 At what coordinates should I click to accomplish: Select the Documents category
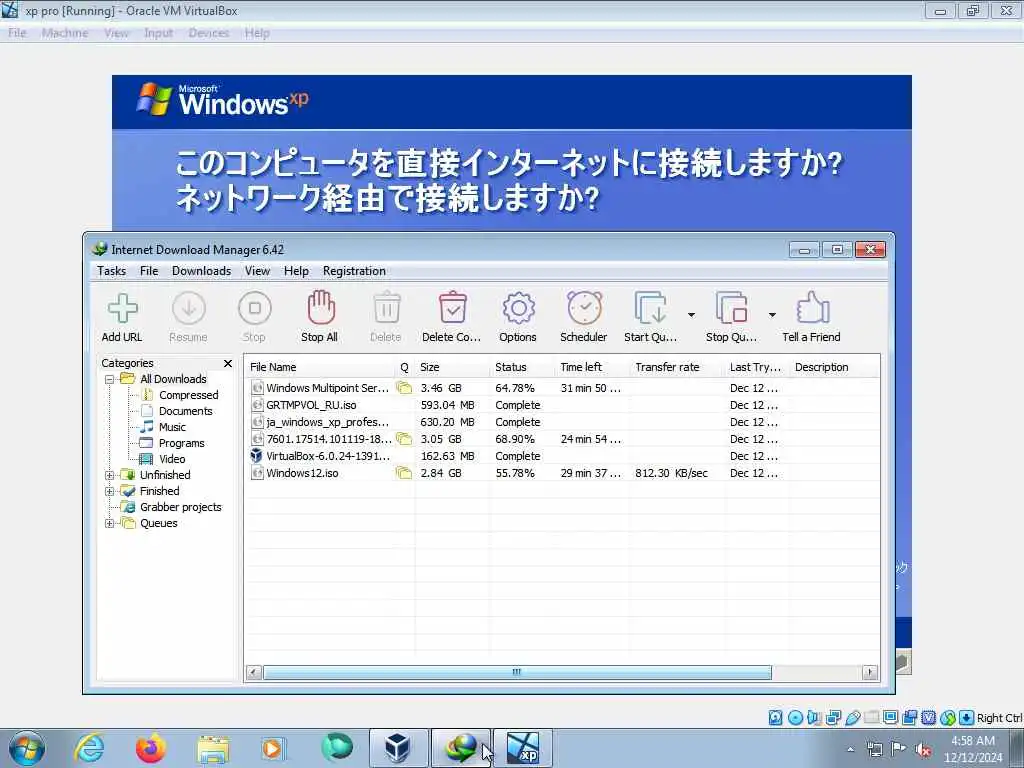tap(185, 411)
